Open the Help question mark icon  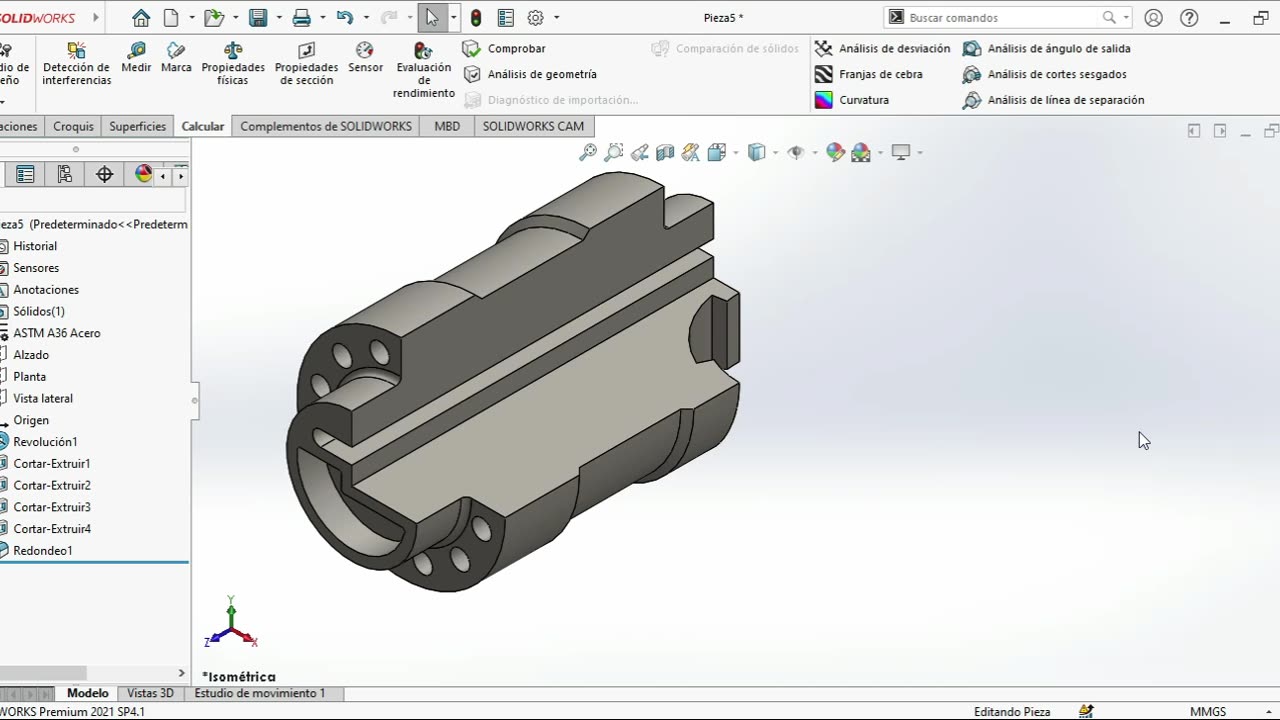[x=1189, y=17]
